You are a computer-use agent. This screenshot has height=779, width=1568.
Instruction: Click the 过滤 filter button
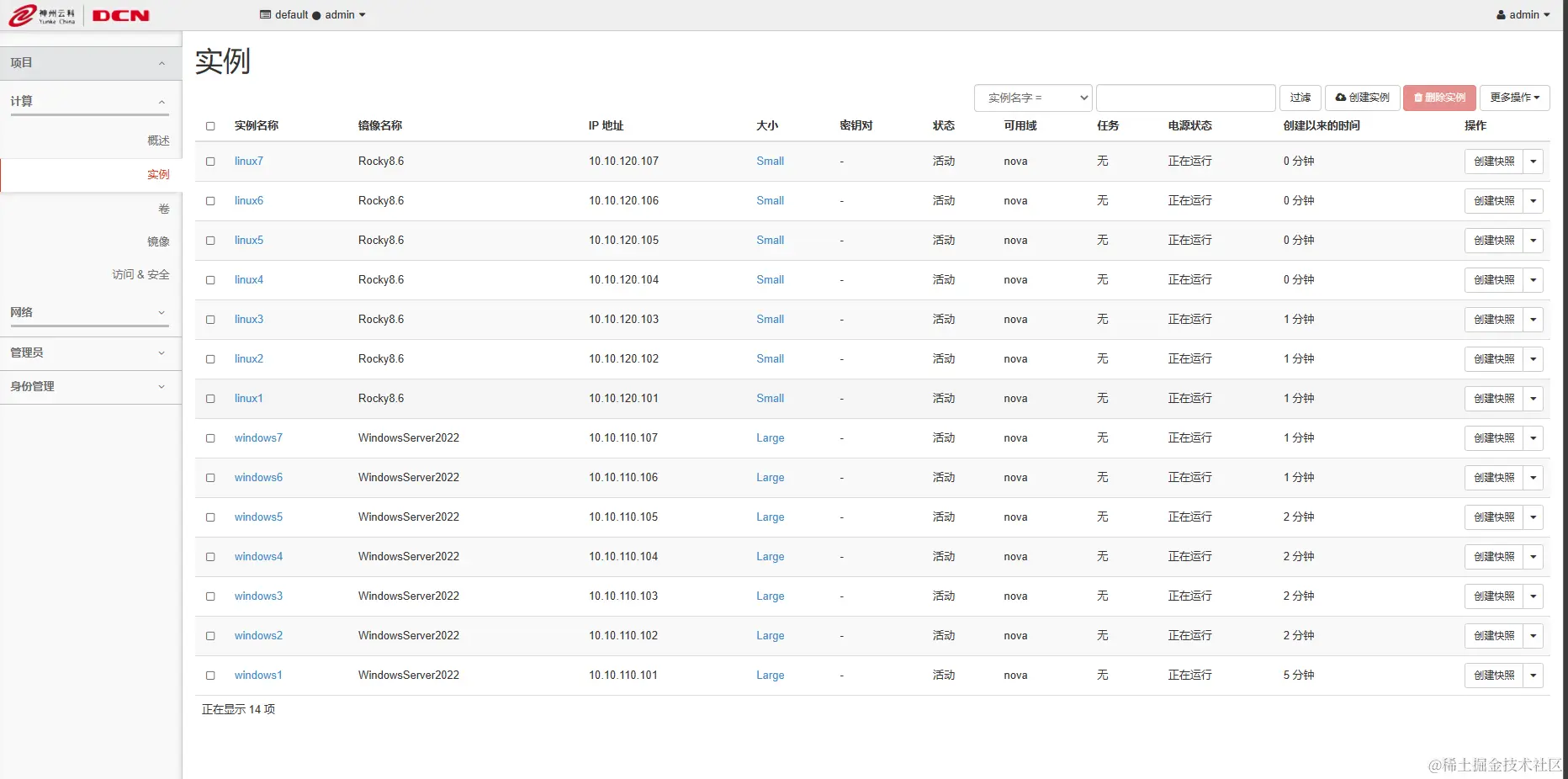(1300, 98)
